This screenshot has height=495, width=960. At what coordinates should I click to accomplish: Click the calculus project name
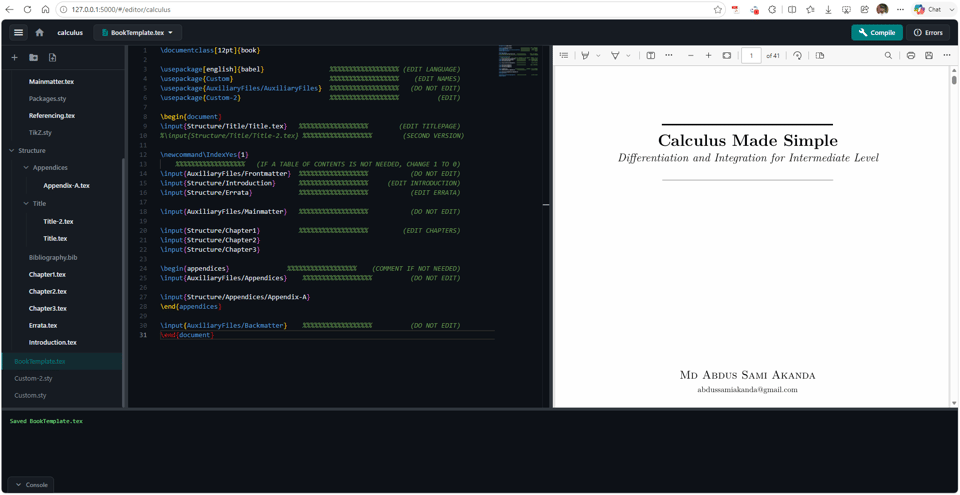pyautogui.click(x=70, y=32)
